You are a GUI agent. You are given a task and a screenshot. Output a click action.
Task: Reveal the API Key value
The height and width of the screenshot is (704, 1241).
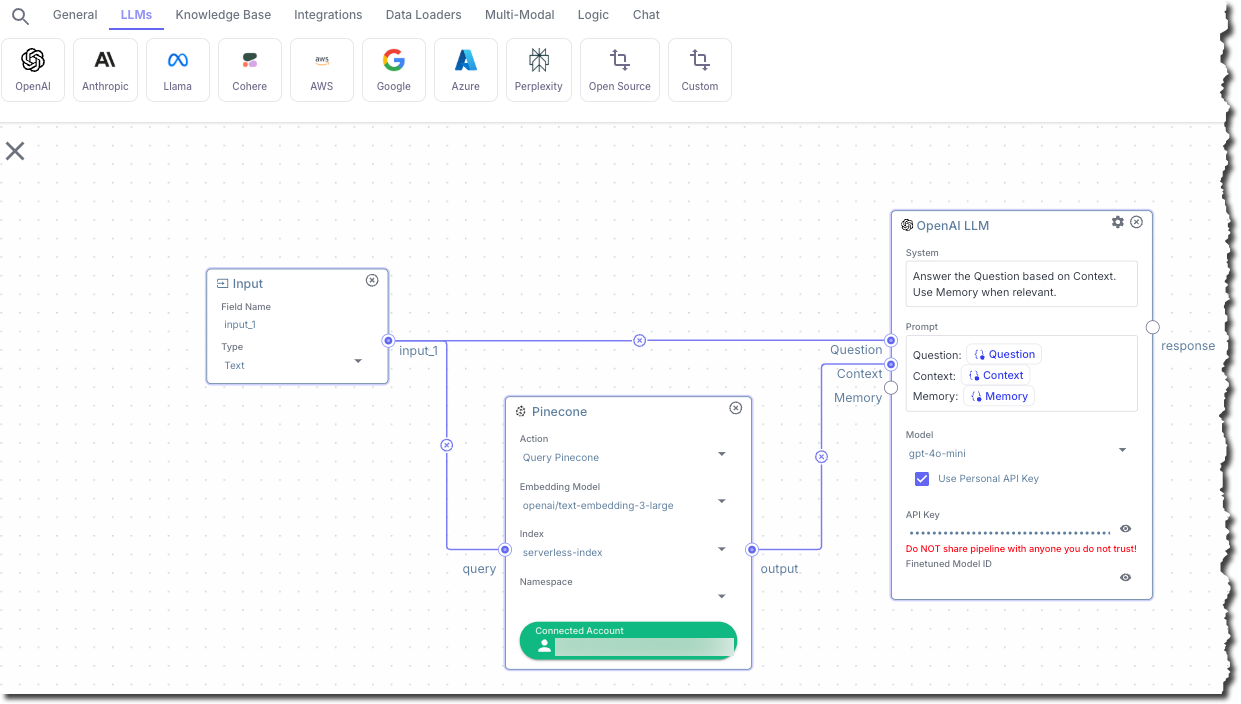coord(1125,528)
